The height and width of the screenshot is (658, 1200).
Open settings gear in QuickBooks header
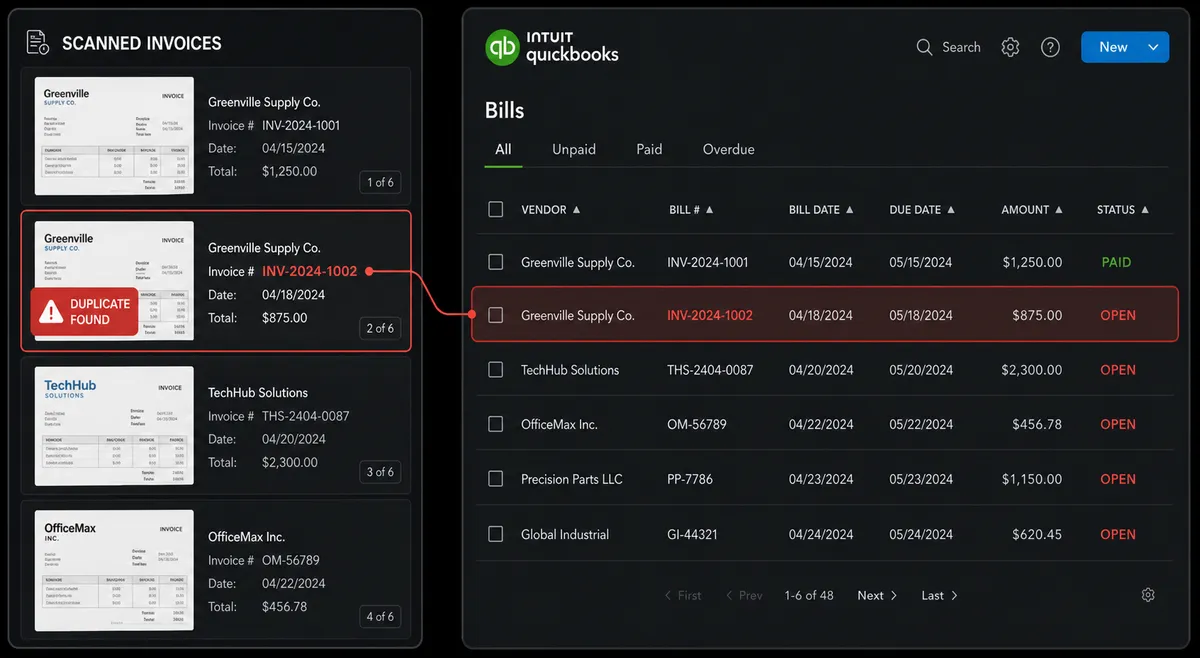coord(1010,47)
